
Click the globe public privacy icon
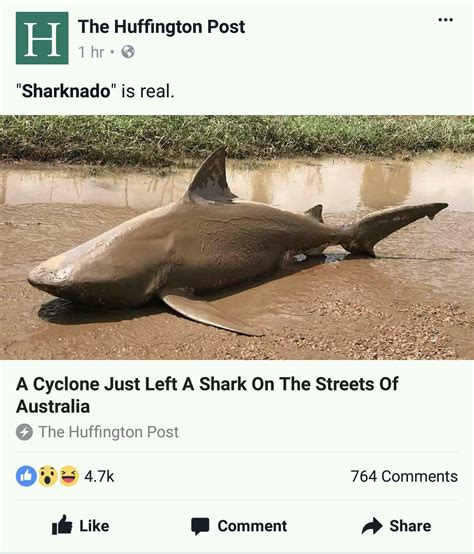tap(128, 52)
